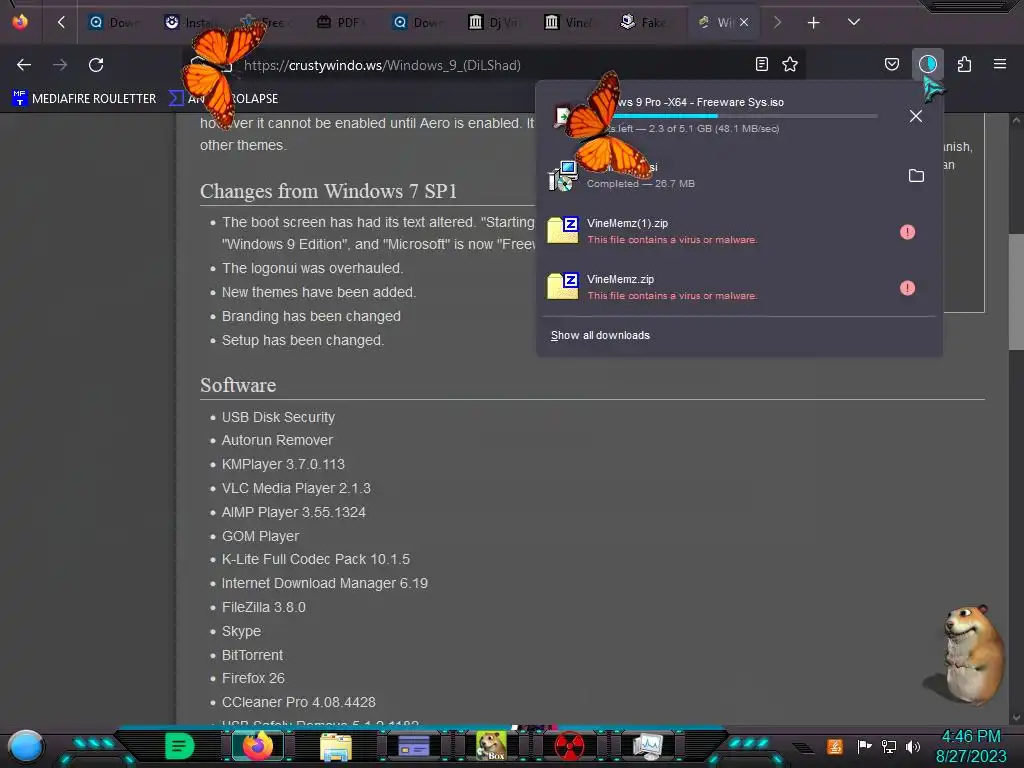The image size is (1024, 768).
Task: Open File Explorer from the taskbar
Action: [x=336, y=746]
